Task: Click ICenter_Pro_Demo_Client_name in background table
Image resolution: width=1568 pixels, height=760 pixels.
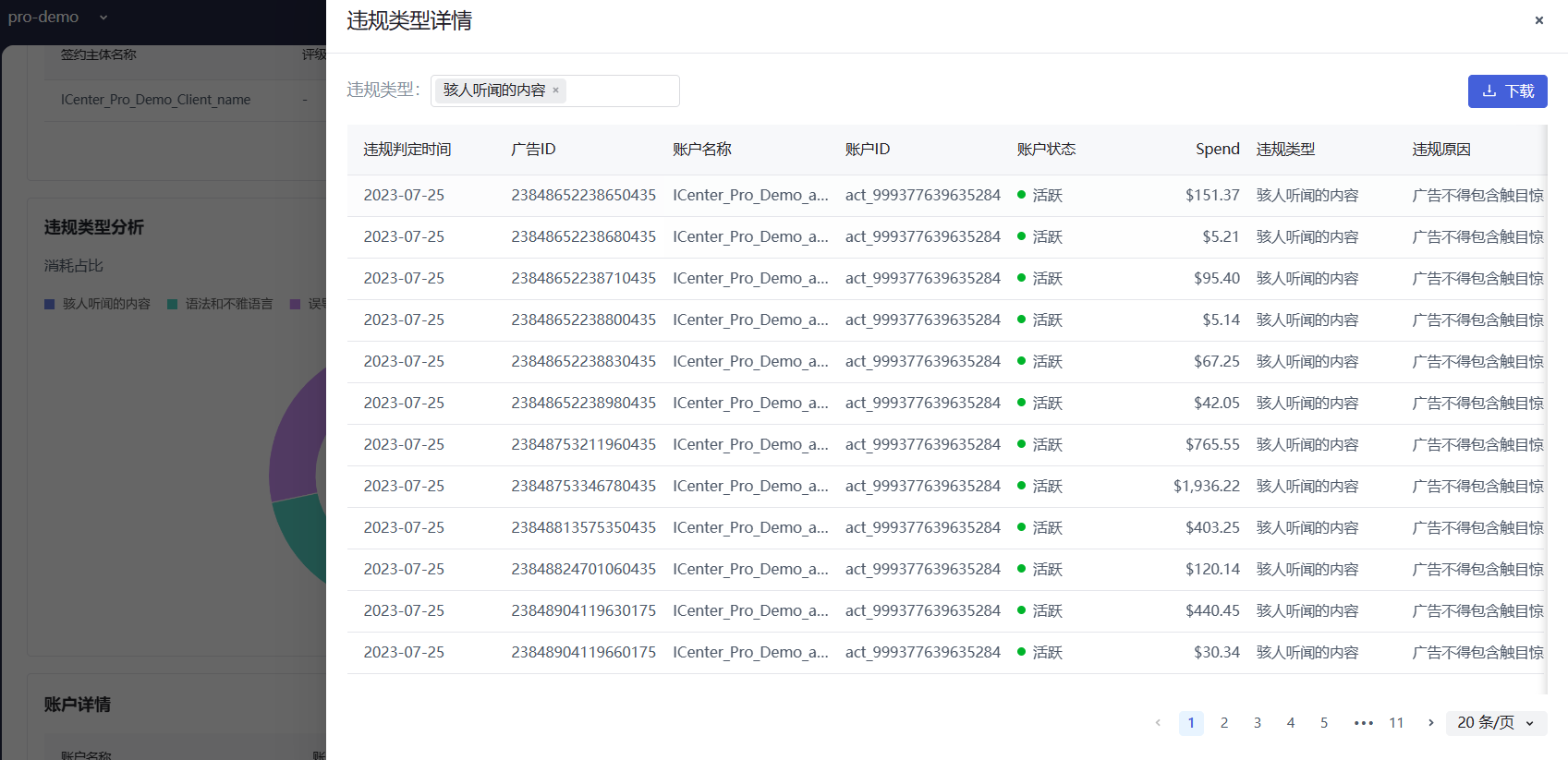Action: (155, 100)
